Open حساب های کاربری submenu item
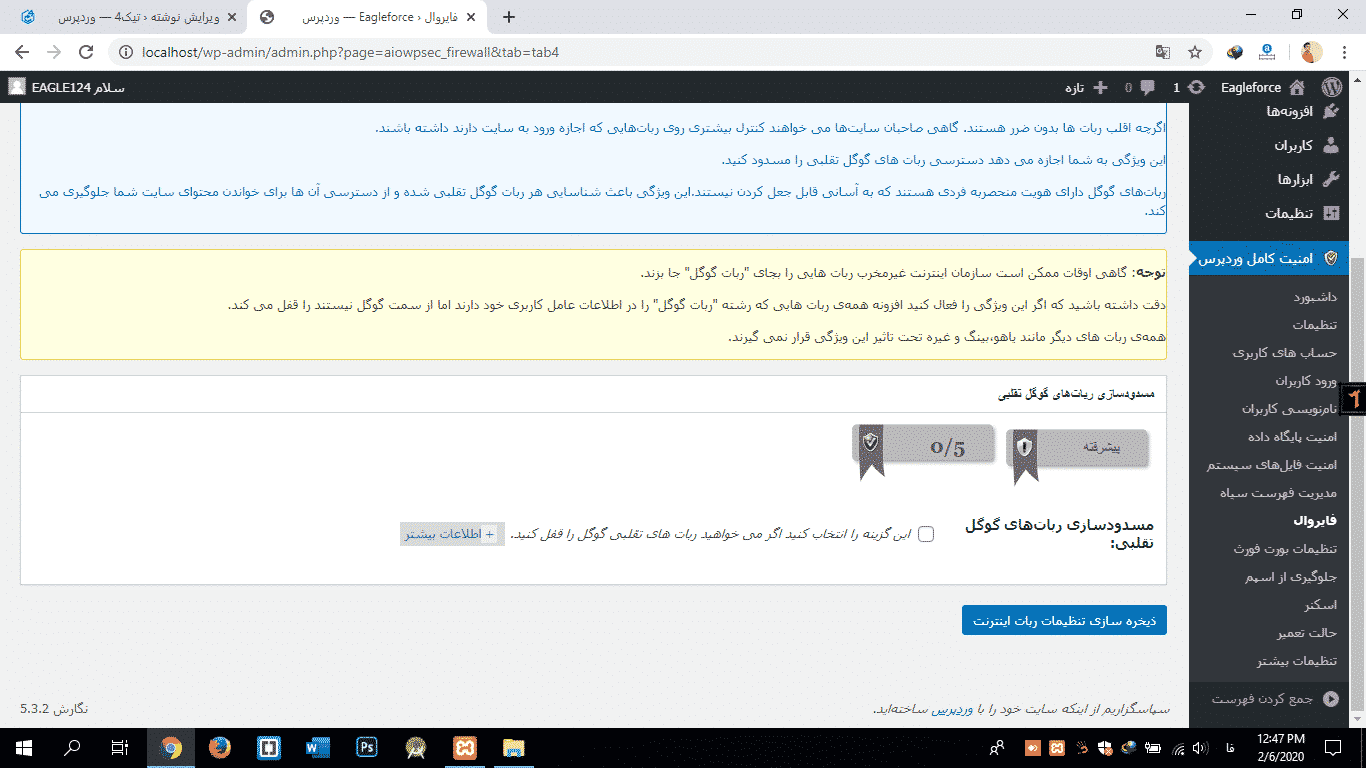Image resolution: width=1366 pixels, height=768 pixels. click(1284, 353)
